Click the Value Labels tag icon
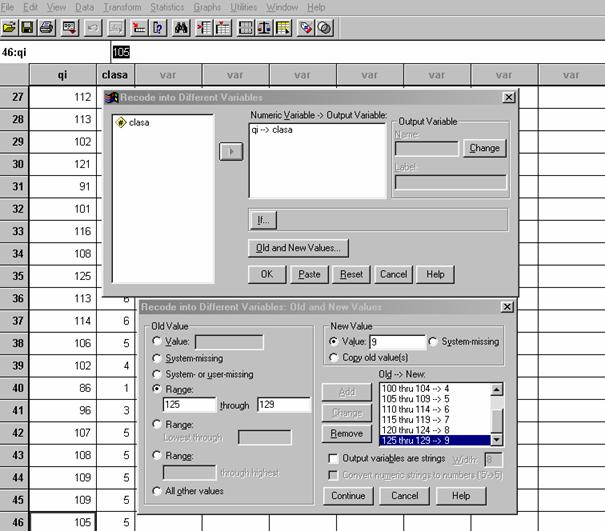 [x=307, y=27]
